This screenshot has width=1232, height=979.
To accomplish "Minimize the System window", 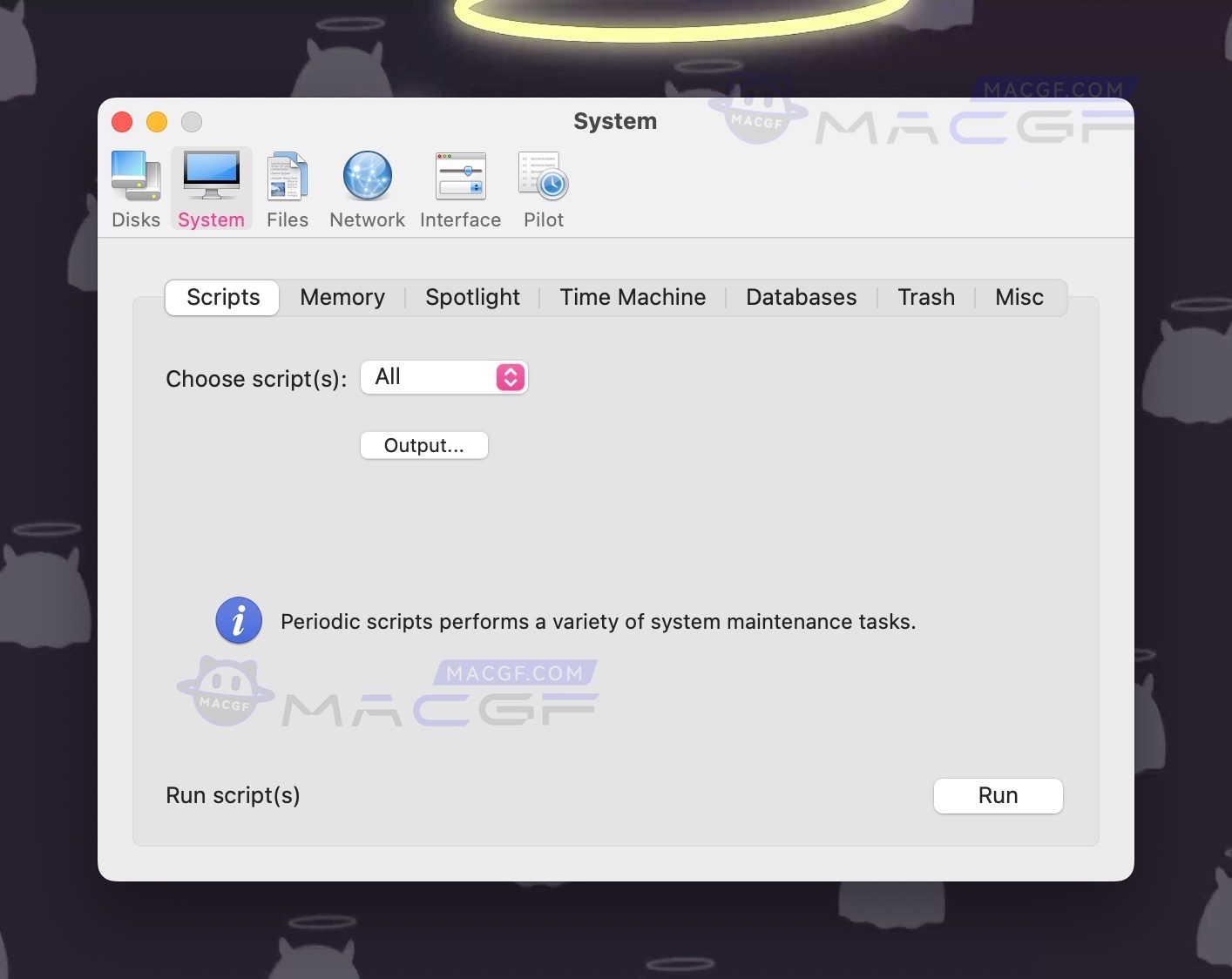I will pyautogui.click(x=157, y=122).
